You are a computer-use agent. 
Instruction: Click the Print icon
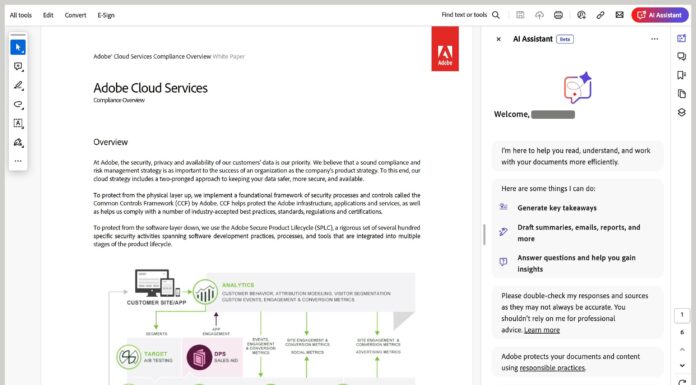(x=558, y=15)
